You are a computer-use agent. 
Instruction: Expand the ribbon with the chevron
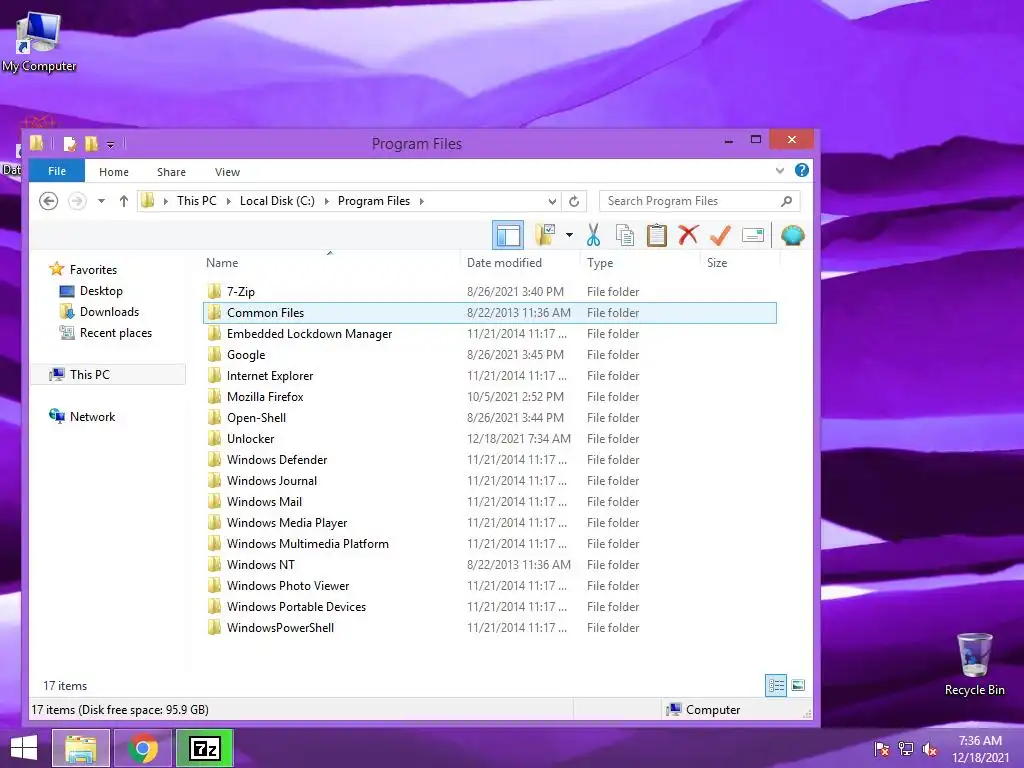pyautogui.click(x=780, y=171)
